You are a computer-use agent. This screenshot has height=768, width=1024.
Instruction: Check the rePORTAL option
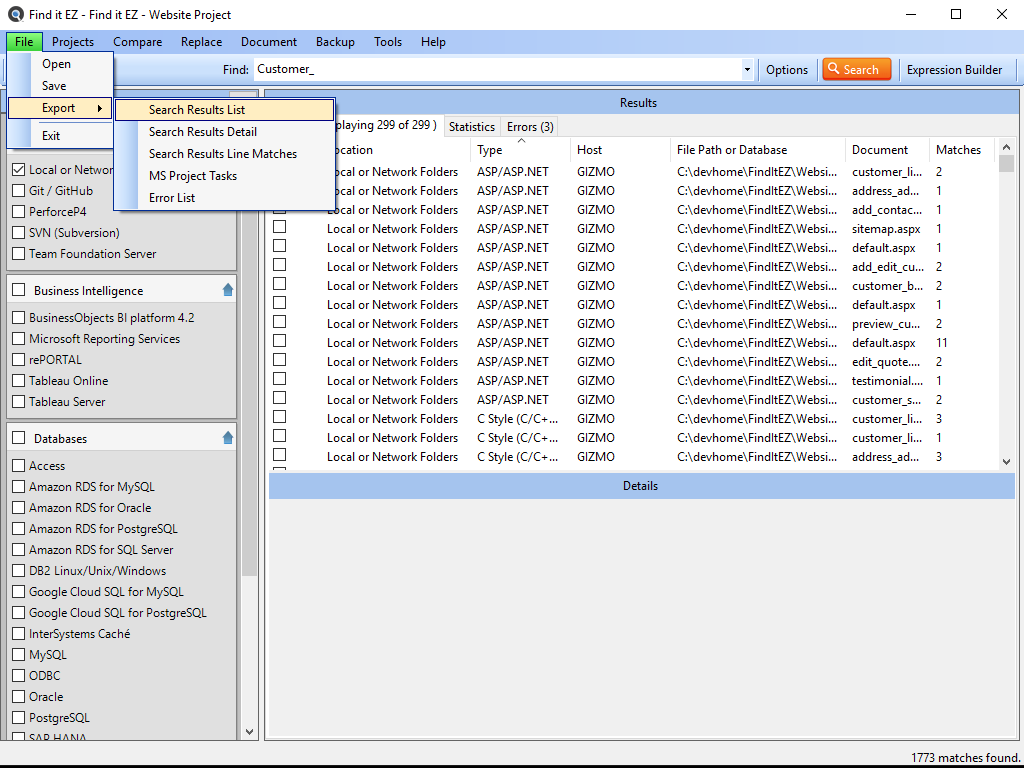tap(19, 360)
